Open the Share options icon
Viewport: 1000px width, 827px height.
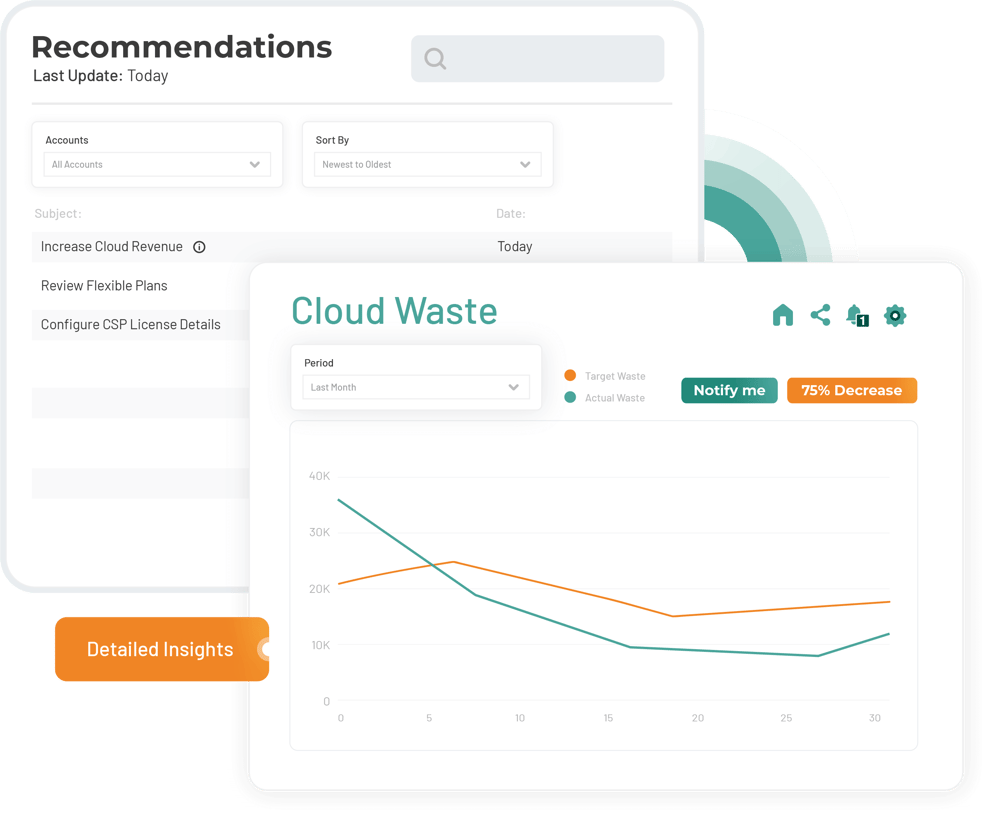tap(821, 315)
